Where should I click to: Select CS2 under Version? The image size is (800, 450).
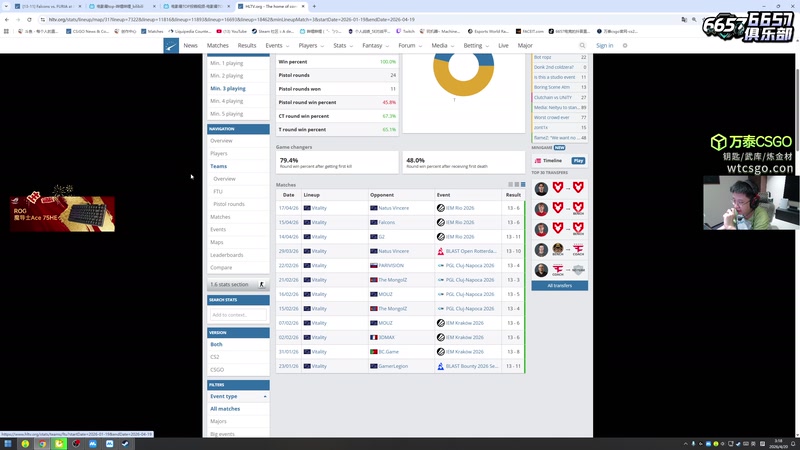(215, 357)
